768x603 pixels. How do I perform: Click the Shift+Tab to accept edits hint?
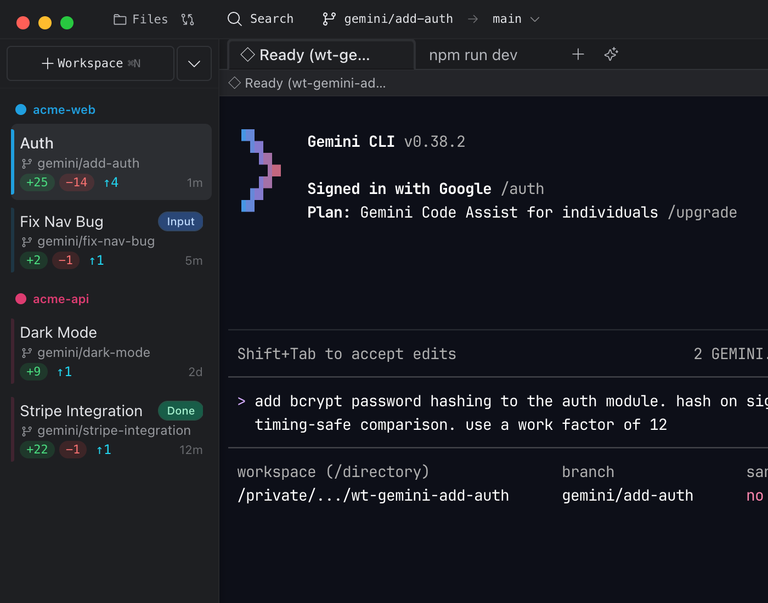tap(346, 354)
